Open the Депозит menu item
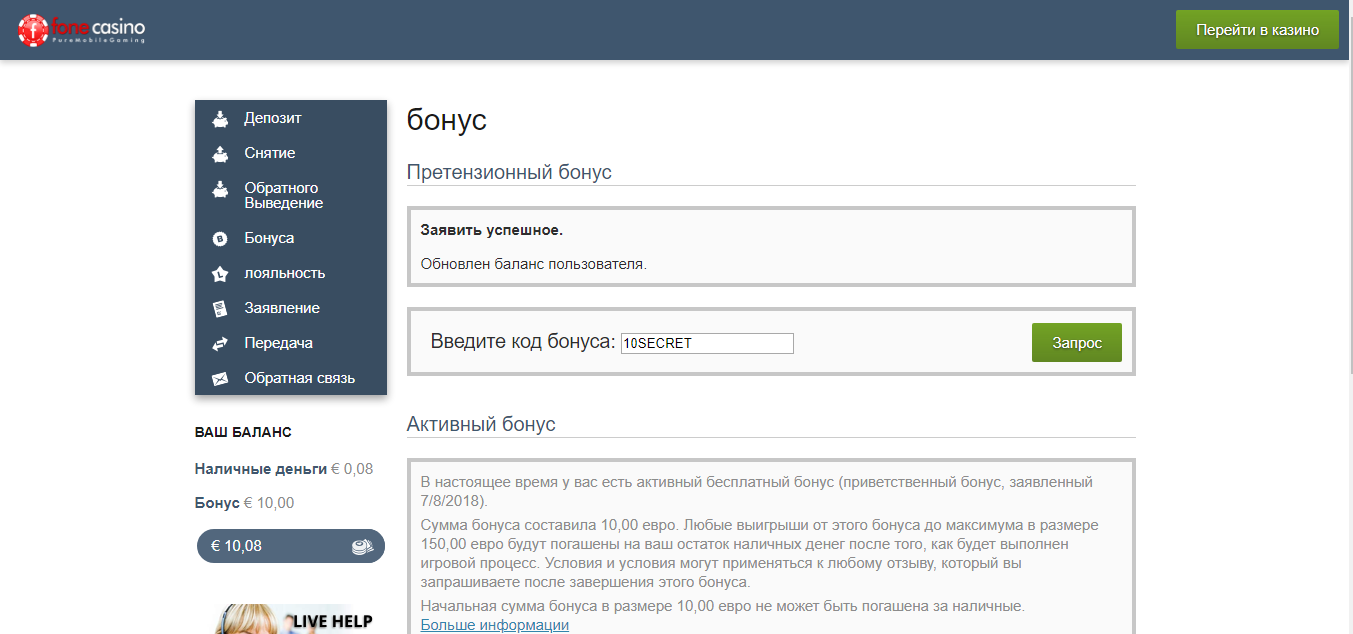This screenshot has height=634, width=1353. pos(272,118)
